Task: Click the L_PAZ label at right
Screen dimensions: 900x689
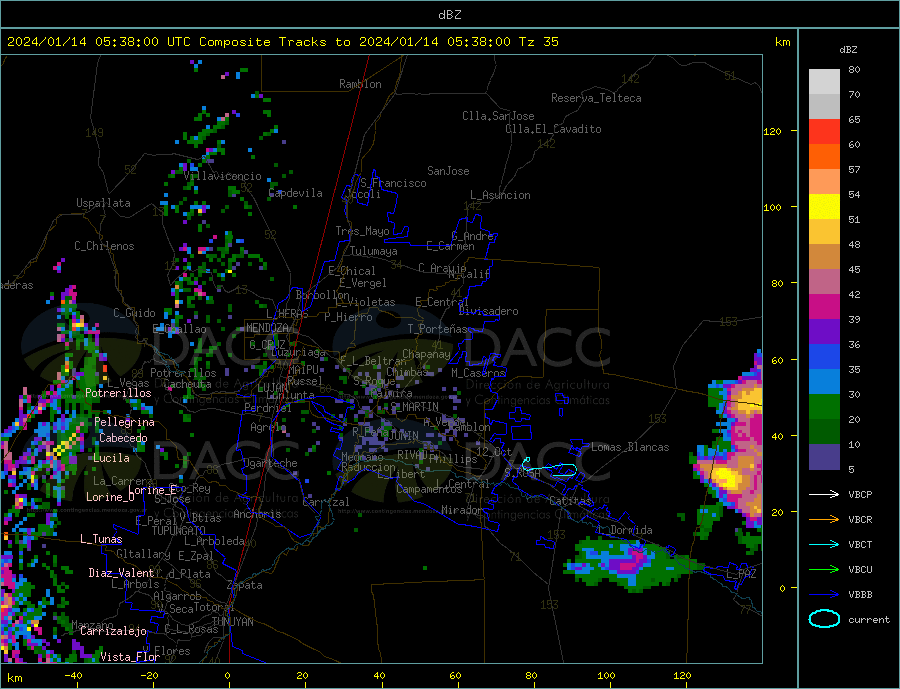Action: 741,574
